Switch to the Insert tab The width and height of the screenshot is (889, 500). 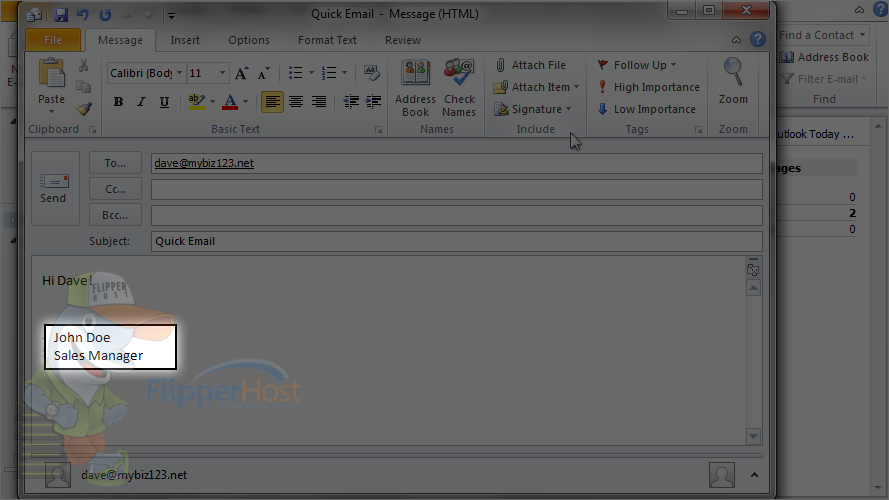185,40
